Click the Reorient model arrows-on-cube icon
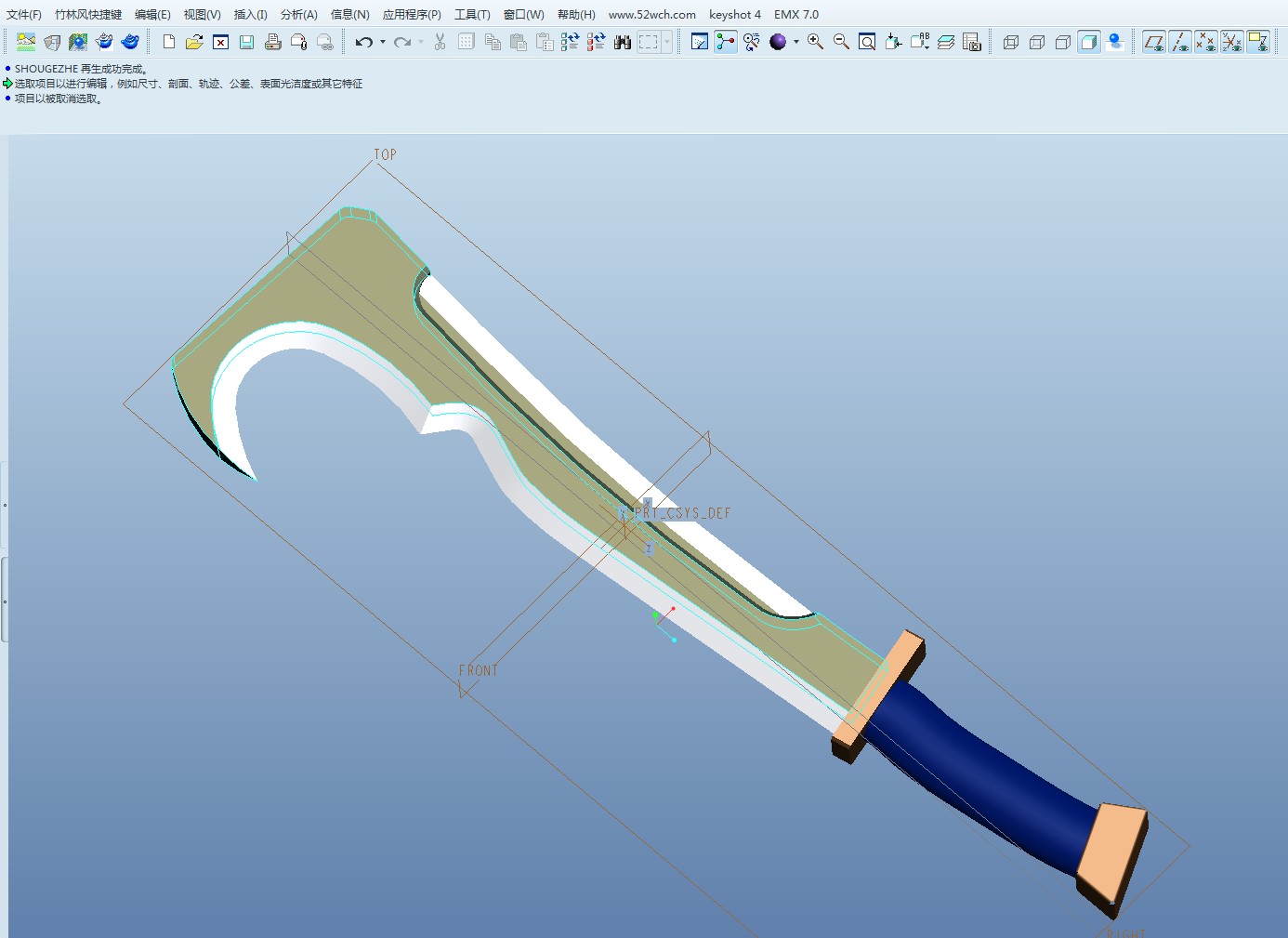The width and height of the screenshot is (1288, 938). click(x=894, y=42)
